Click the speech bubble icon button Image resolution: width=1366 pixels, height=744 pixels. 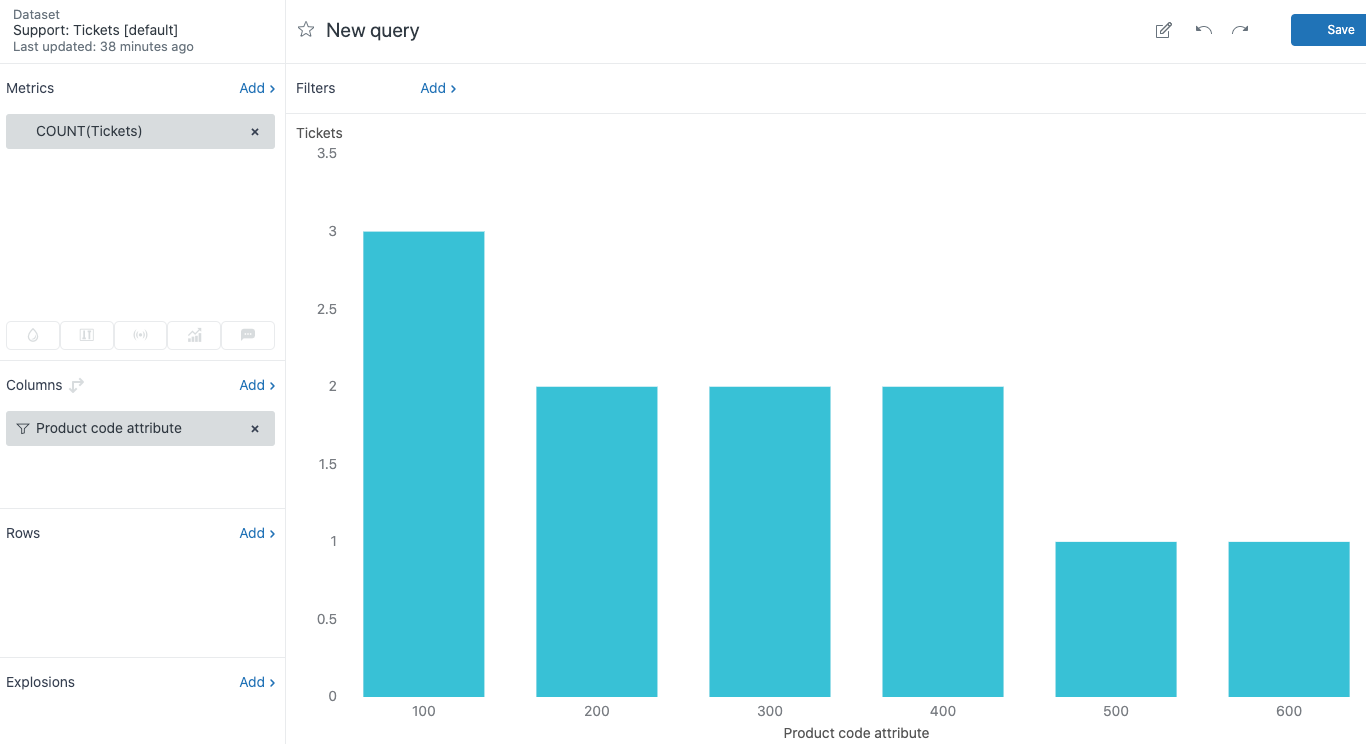pos(248,335)
